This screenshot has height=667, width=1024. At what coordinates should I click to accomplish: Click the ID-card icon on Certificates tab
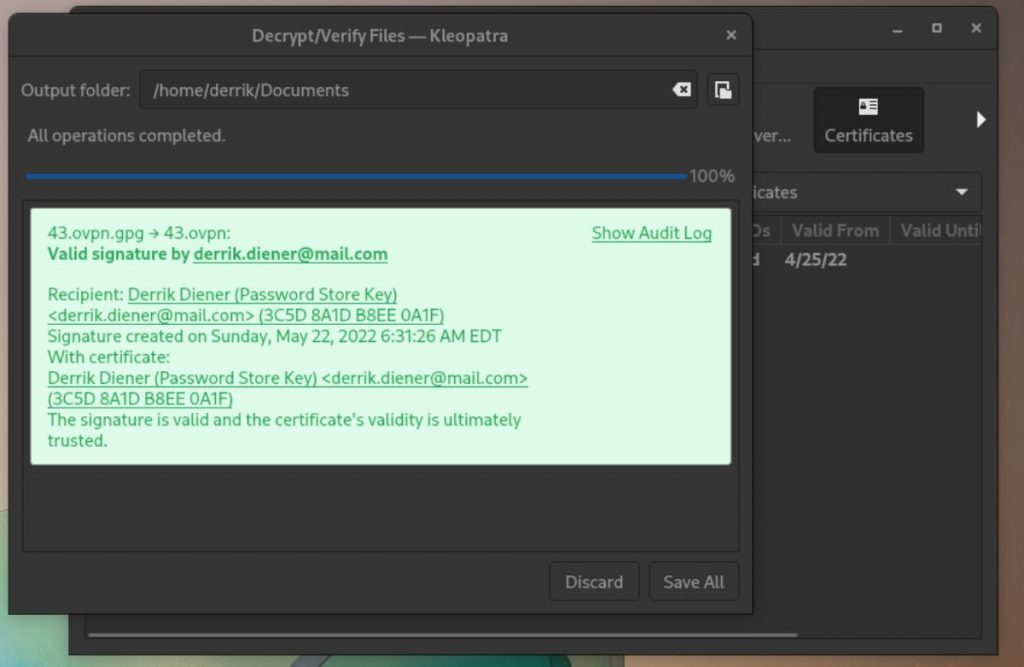point(868,107)
